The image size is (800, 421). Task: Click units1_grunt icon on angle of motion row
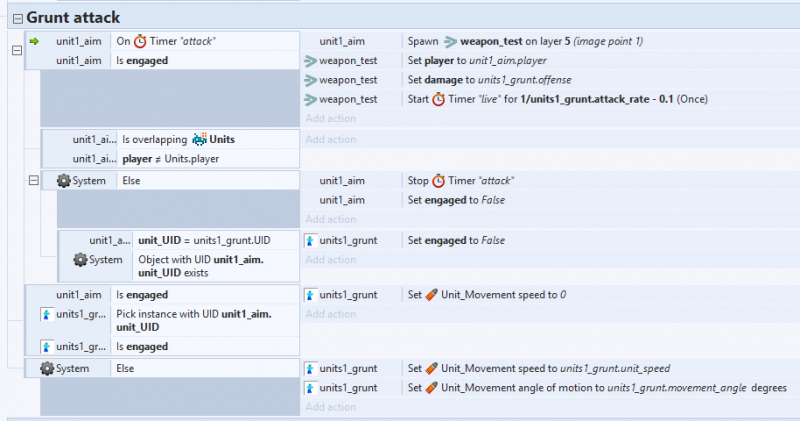[x=310, y=388]
